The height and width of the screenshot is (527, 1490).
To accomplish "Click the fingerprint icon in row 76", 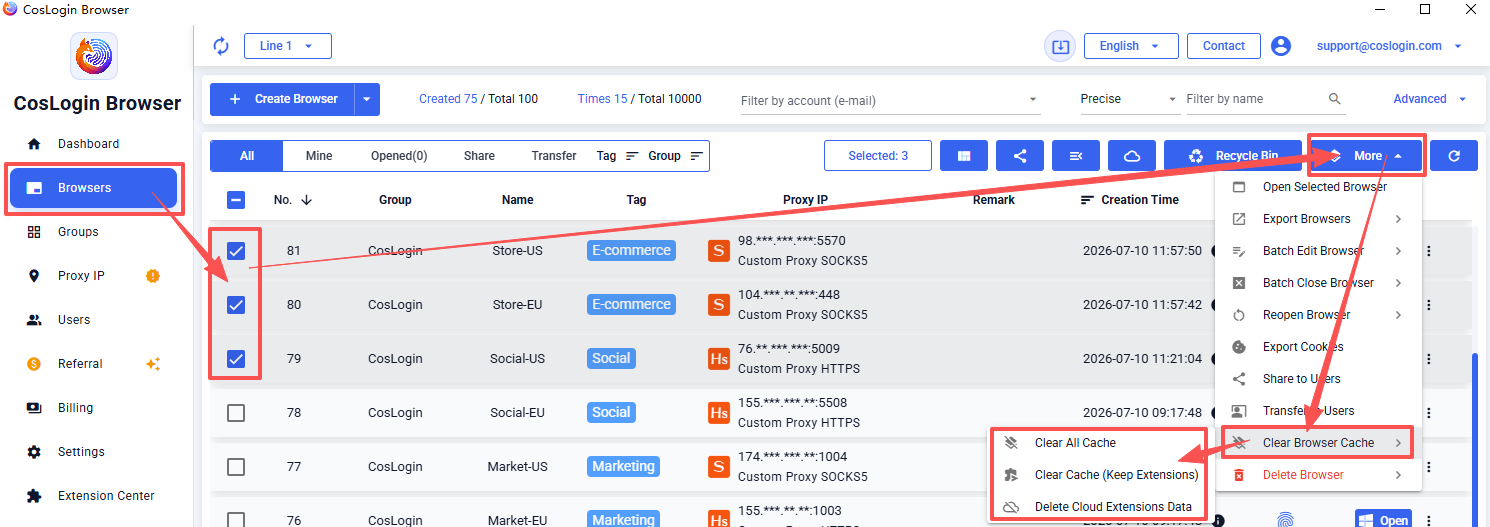I will 1285,520.
